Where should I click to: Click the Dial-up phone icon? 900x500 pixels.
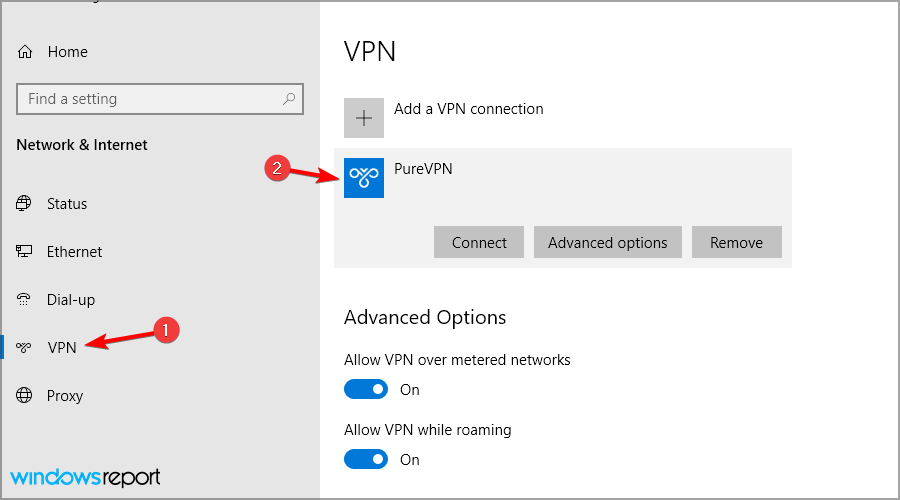pyautogui.click(x=24, y=299)
